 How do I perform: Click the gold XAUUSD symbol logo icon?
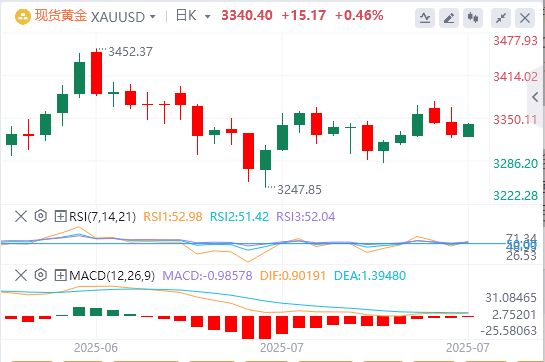pyautogui.click(x=23, y=16)
